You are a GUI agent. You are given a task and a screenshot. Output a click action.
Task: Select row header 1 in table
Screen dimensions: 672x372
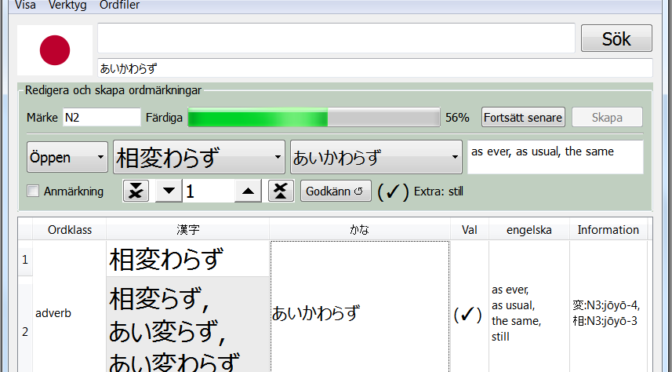(25, 259)
